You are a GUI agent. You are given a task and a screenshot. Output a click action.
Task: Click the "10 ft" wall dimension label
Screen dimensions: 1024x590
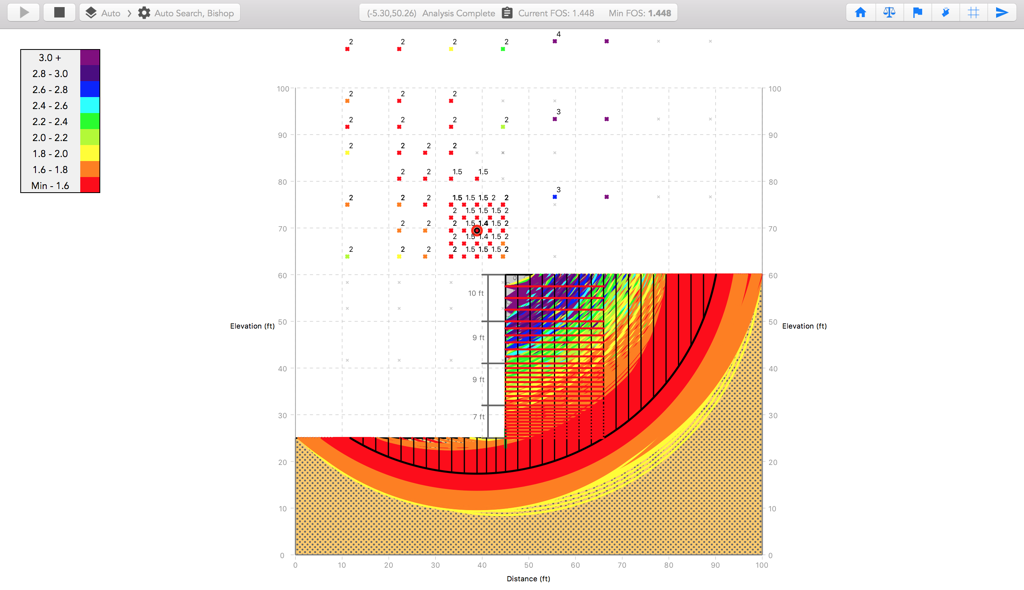point(476,293)
